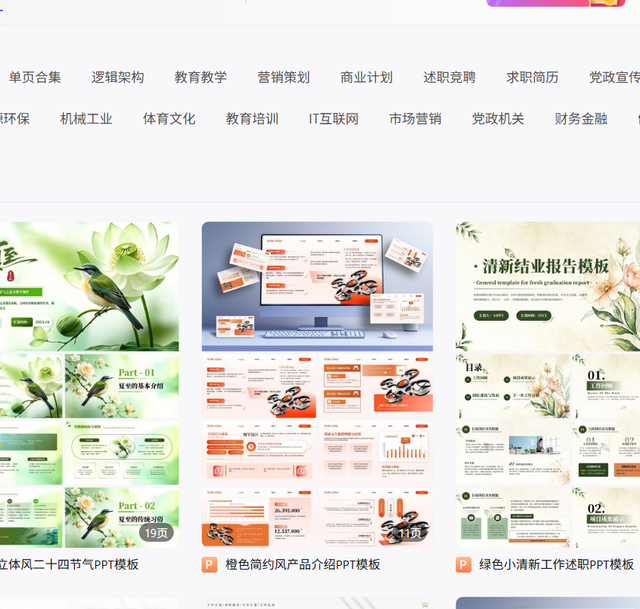Filter by 市场营销 industry

pyautogui.click(x=415, y=119)
